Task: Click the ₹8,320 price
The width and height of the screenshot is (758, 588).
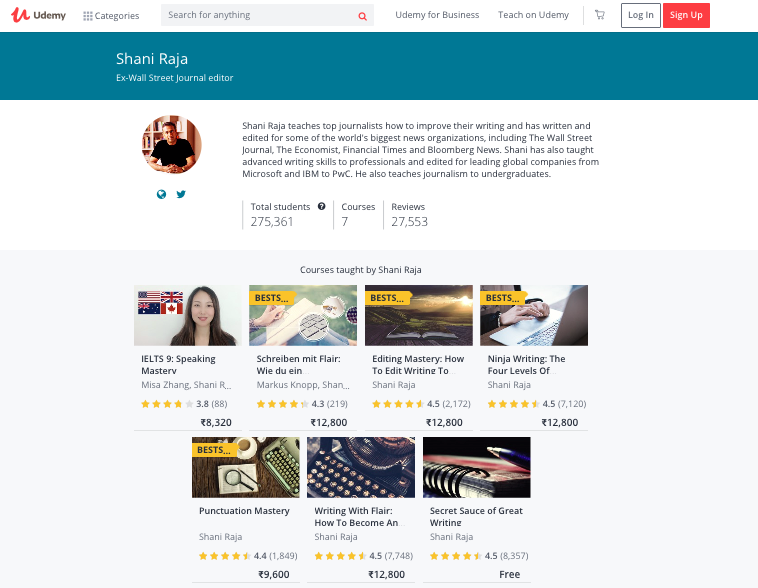Action: point(216,422)
